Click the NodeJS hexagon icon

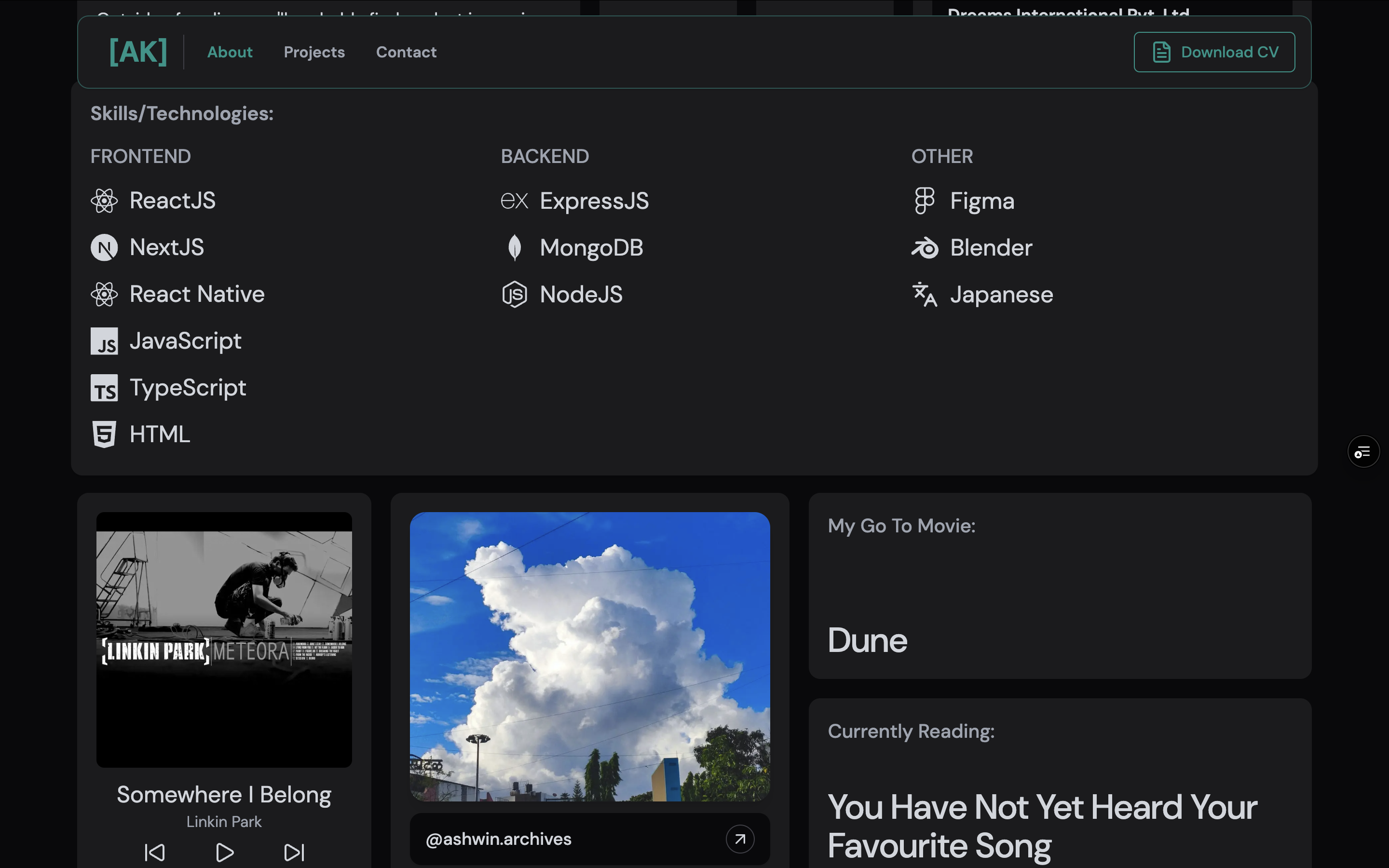[x=514, y=295]
